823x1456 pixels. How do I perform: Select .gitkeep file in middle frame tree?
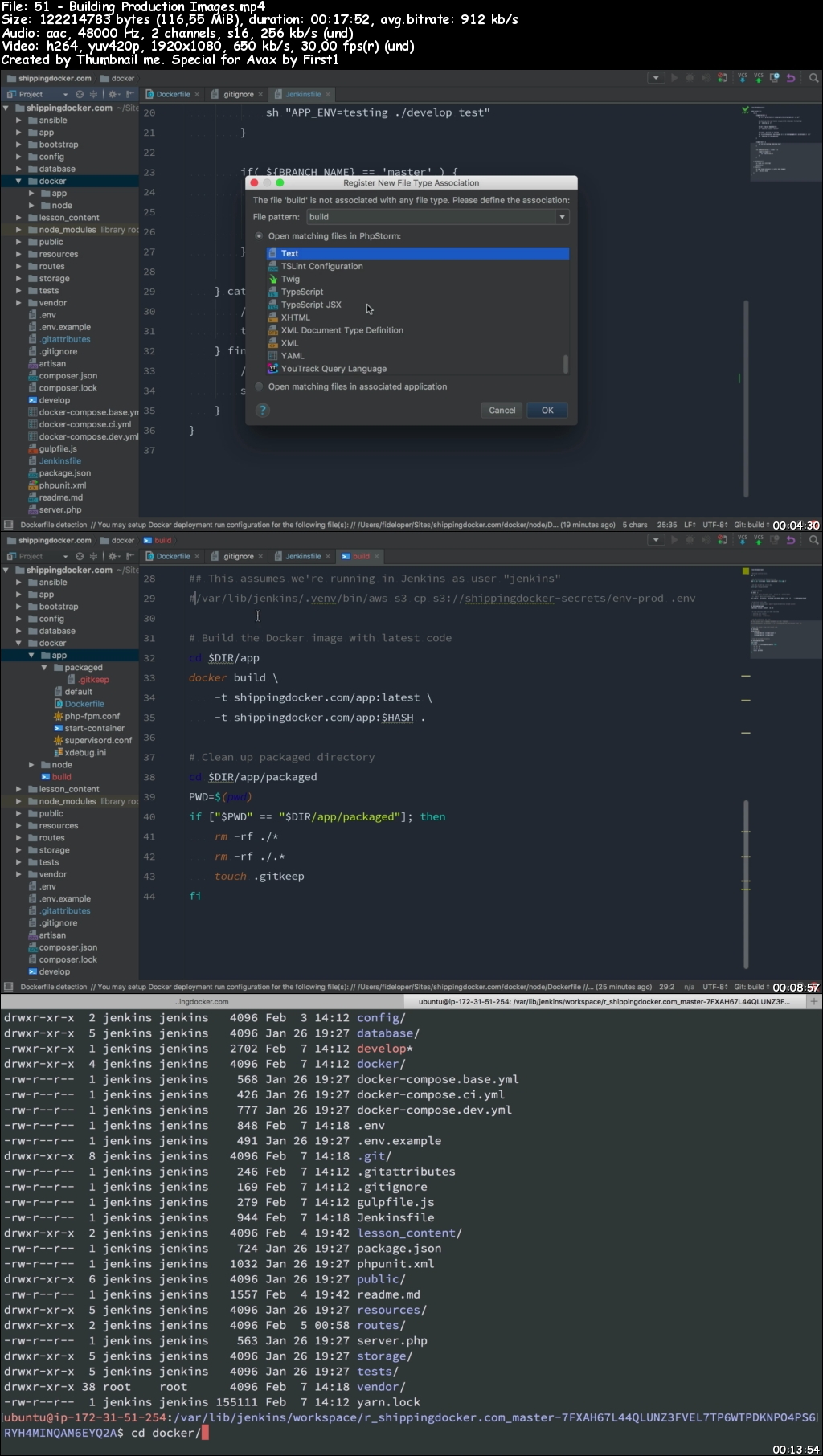93,680
